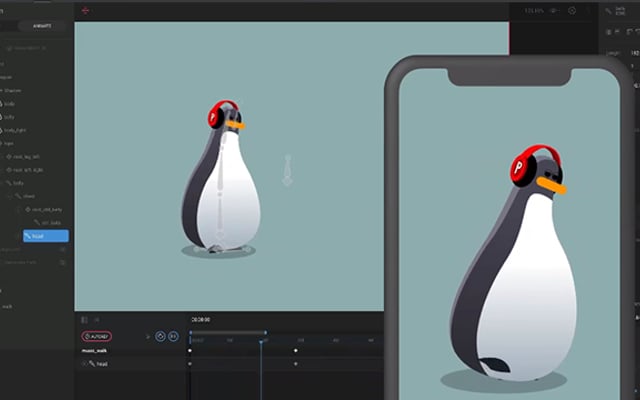Click the red crosshair origin icon
The image size is (640, 400).
[x=86, y=11]
